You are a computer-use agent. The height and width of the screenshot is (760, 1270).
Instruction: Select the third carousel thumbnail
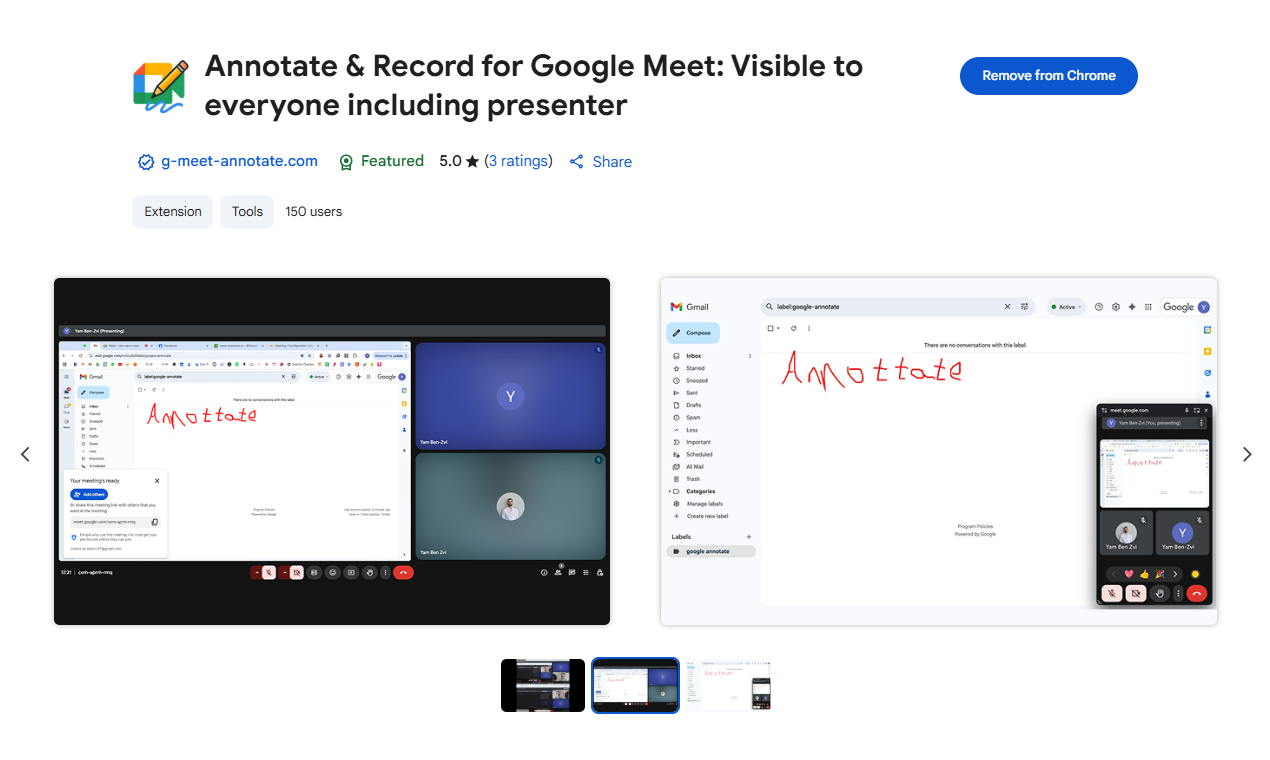[x=728, y=685]
